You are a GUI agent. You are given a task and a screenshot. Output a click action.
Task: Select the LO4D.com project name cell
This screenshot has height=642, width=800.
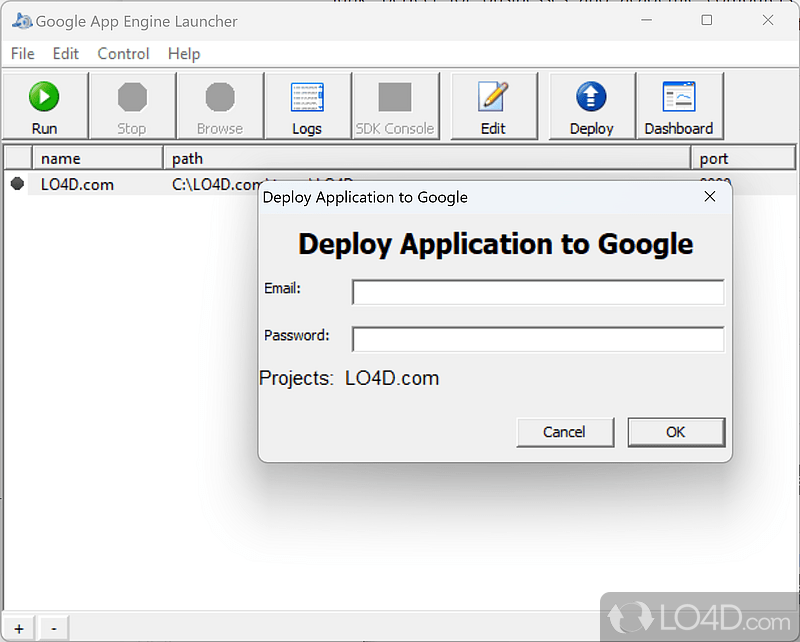pyautogui.click(x=78, y=184)
